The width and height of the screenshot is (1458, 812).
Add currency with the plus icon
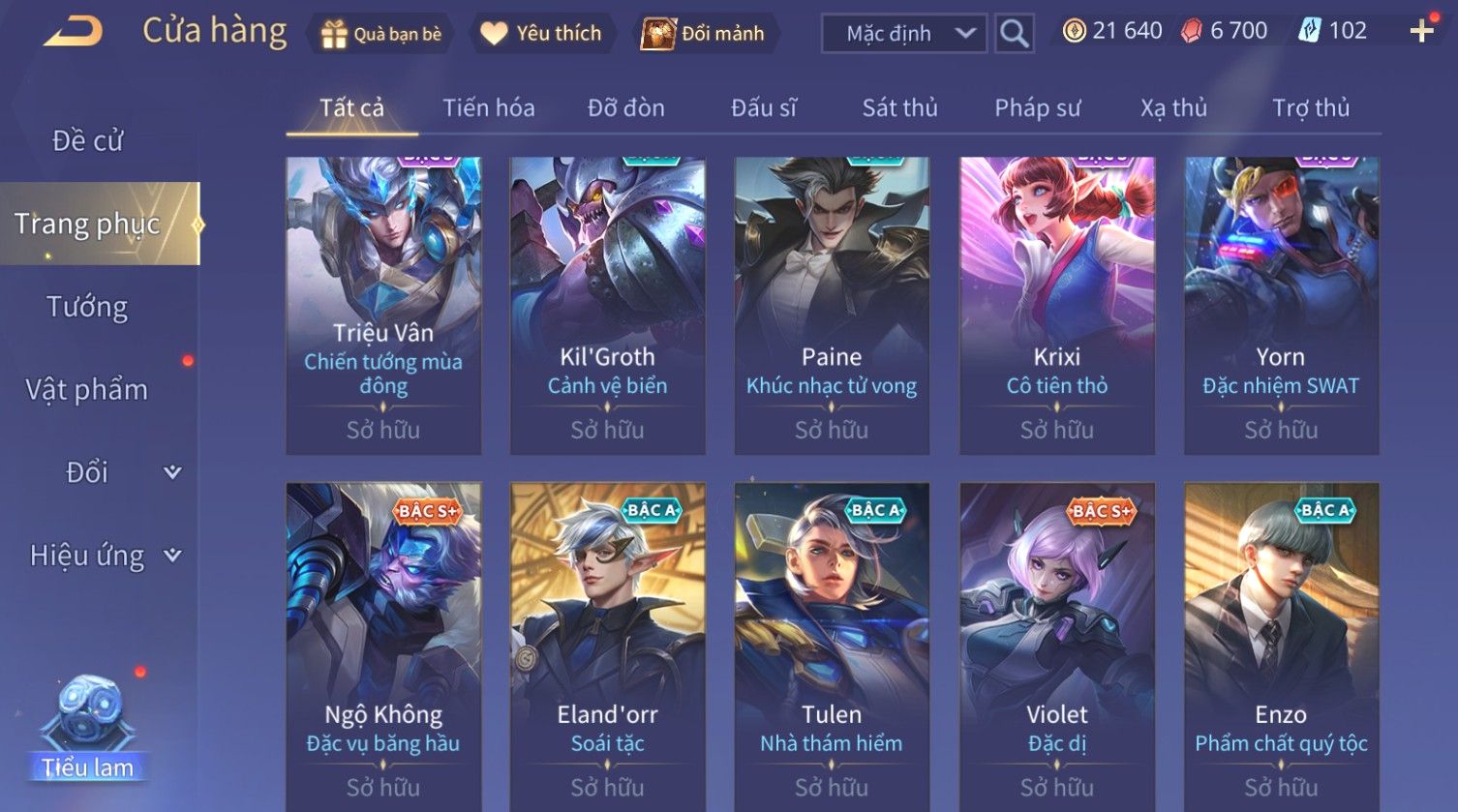tap(1421, 31)
